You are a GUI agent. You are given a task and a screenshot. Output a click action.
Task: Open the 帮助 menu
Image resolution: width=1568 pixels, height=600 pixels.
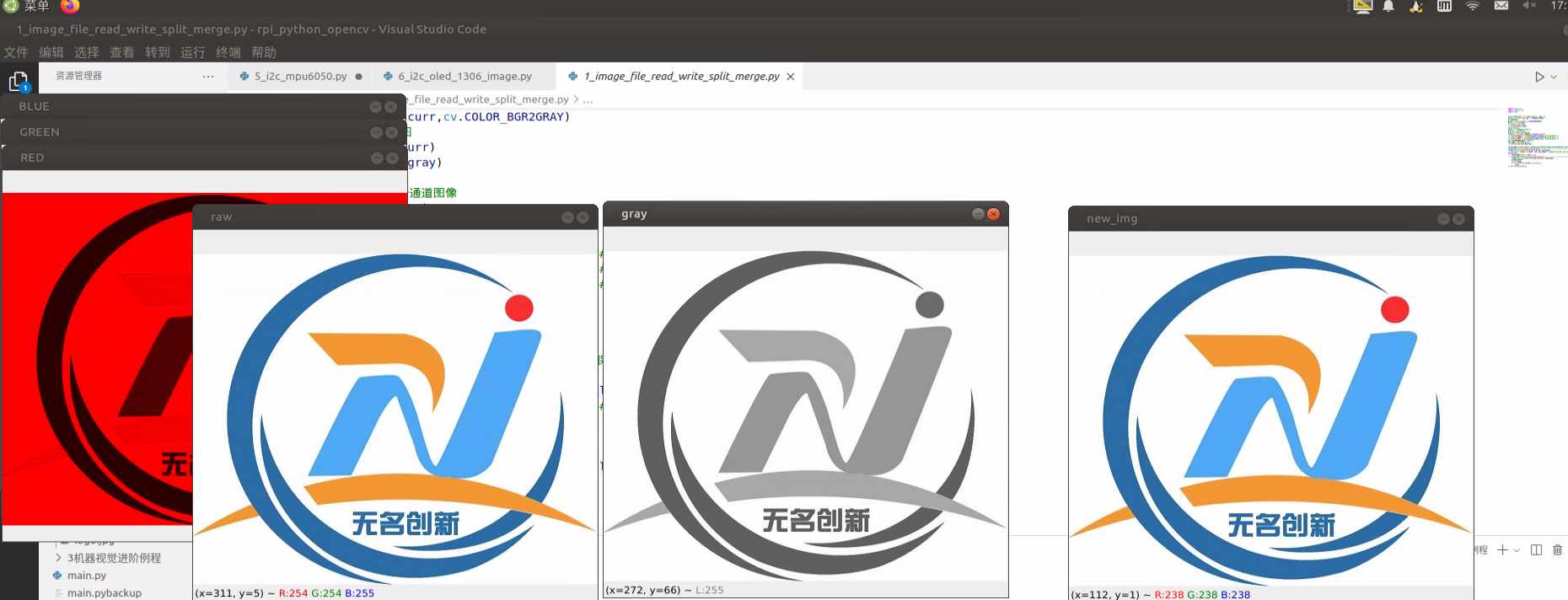point(264,52)
